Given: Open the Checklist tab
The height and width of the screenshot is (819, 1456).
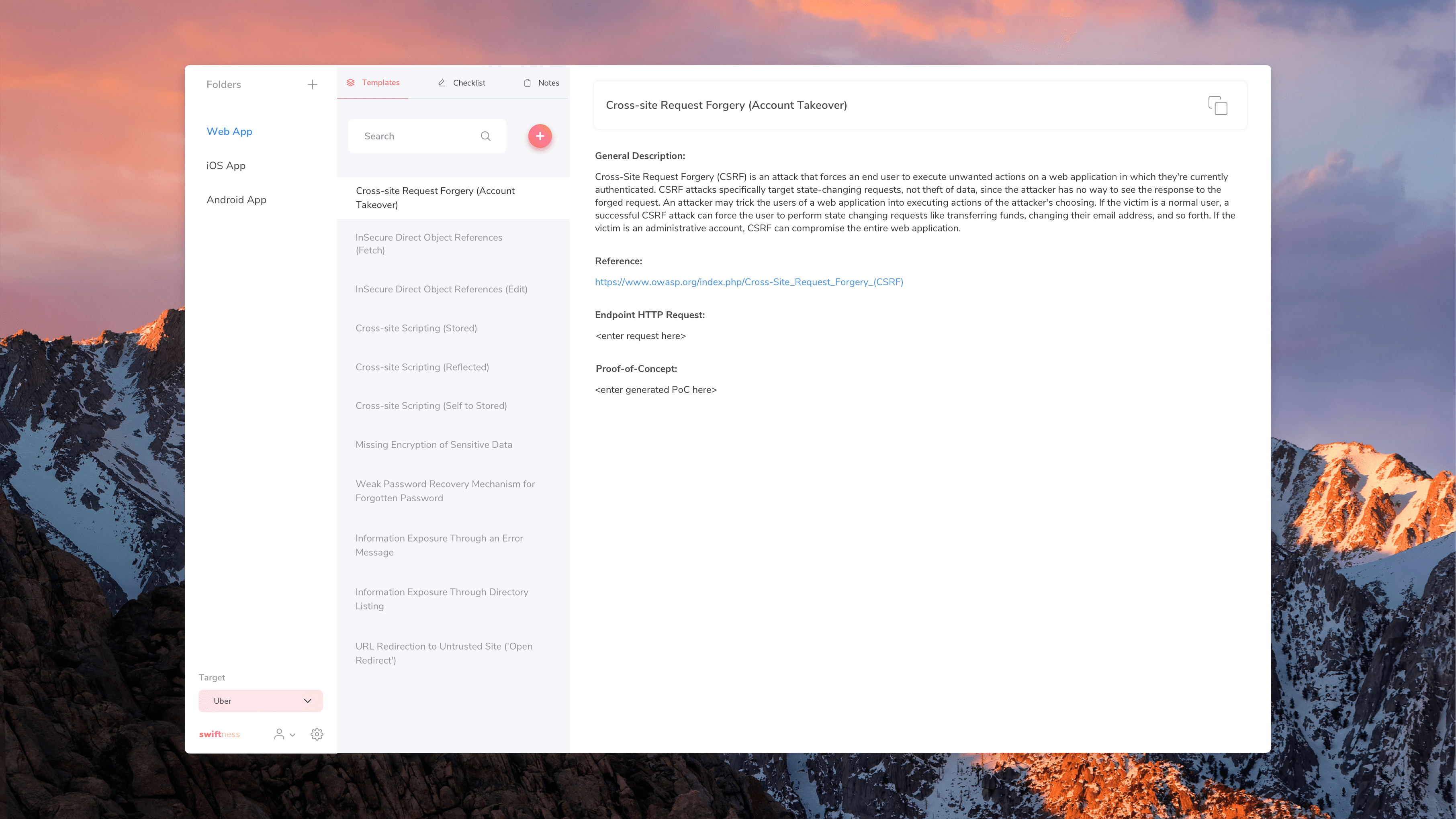Looking at the screenshot, I should pos(462,82).
